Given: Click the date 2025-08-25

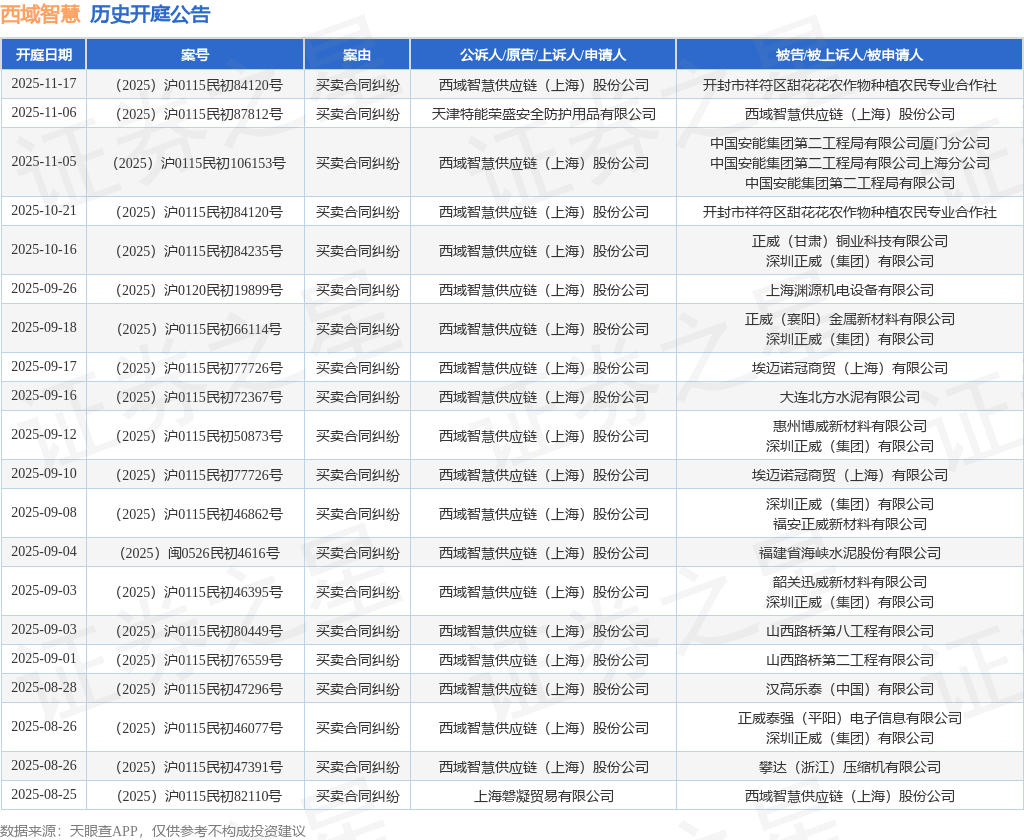Looking at the screenshot, I should pos(44,795).
